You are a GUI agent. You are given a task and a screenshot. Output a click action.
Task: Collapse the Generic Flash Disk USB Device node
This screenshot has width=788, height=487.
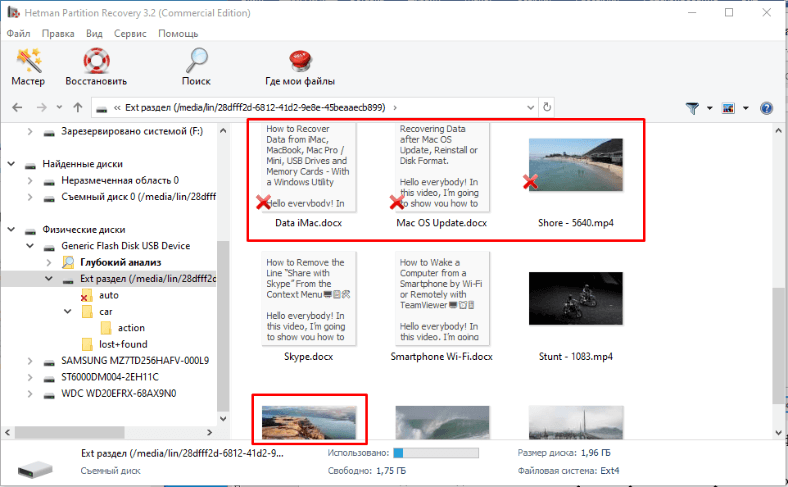pos(30,246)
